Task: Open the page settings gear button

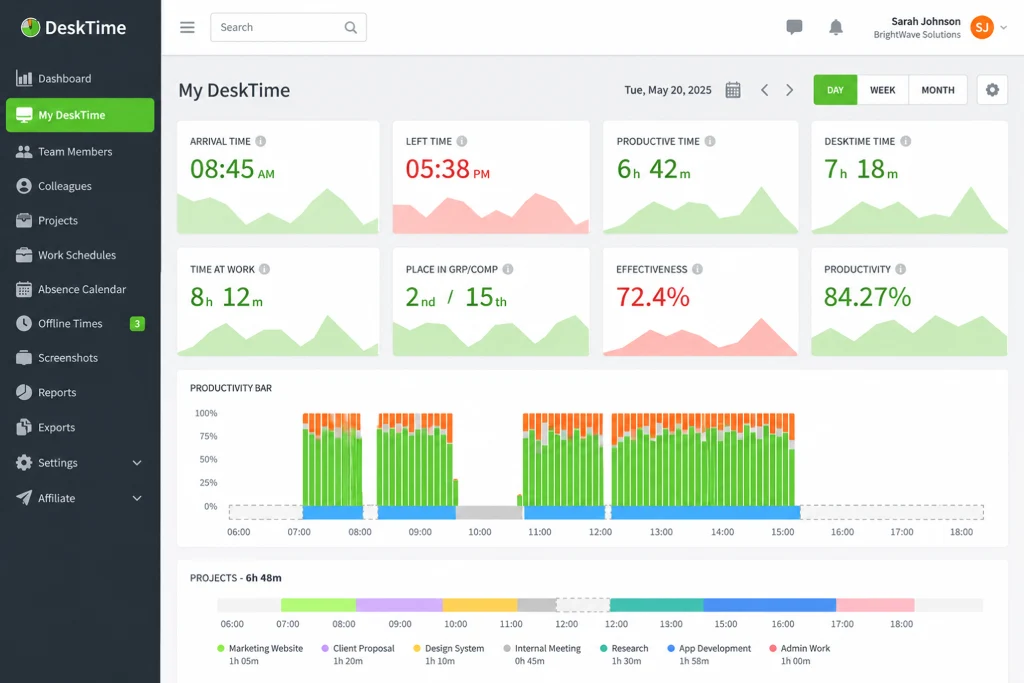Action: tap(992, 90)
